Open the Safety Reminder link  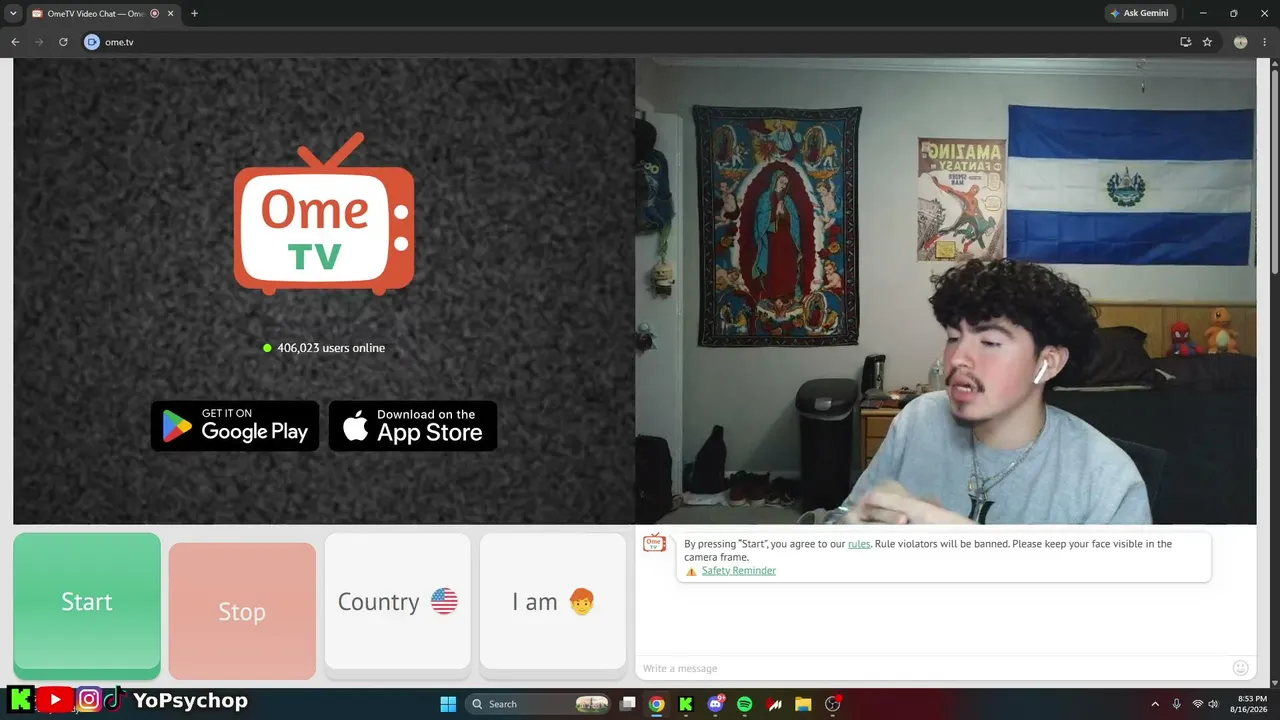tap(738, 571)
